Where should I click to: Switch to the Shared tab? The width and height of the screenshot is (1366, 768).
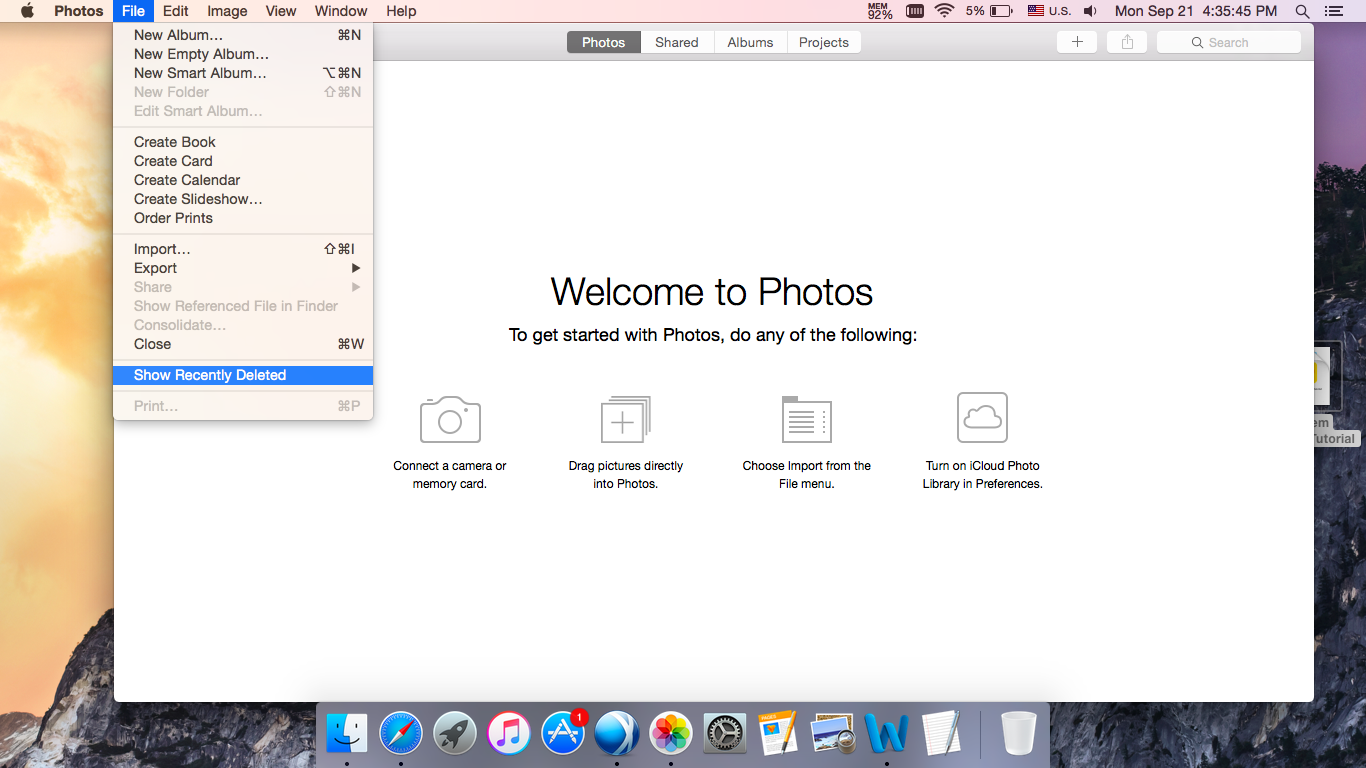tap(677, 42)
